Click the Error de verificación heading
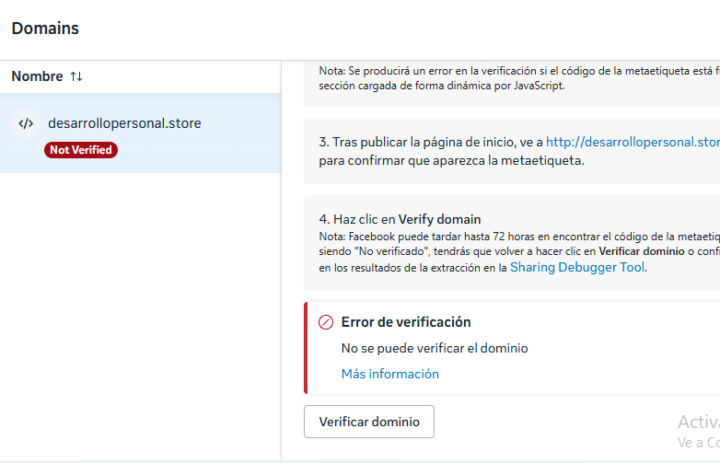 coord(406,322)
